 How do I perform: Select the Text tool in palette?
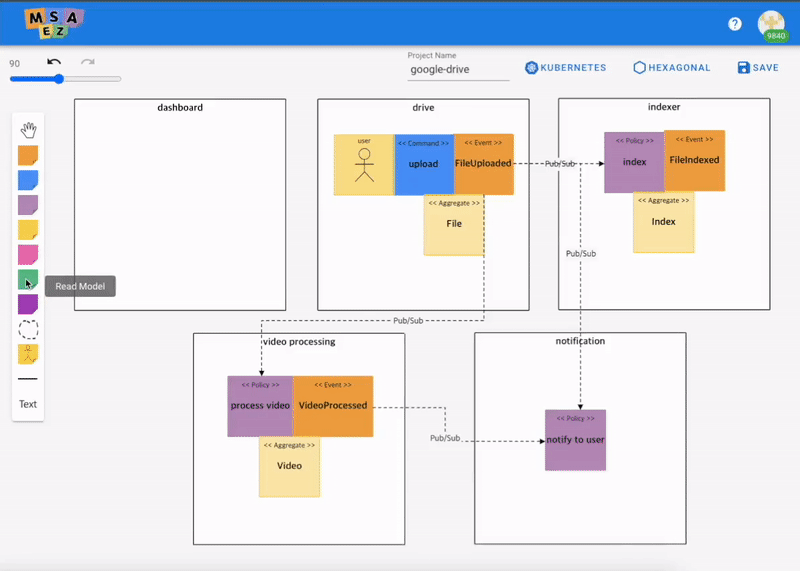pyautogui.click(x=28, y=404)
